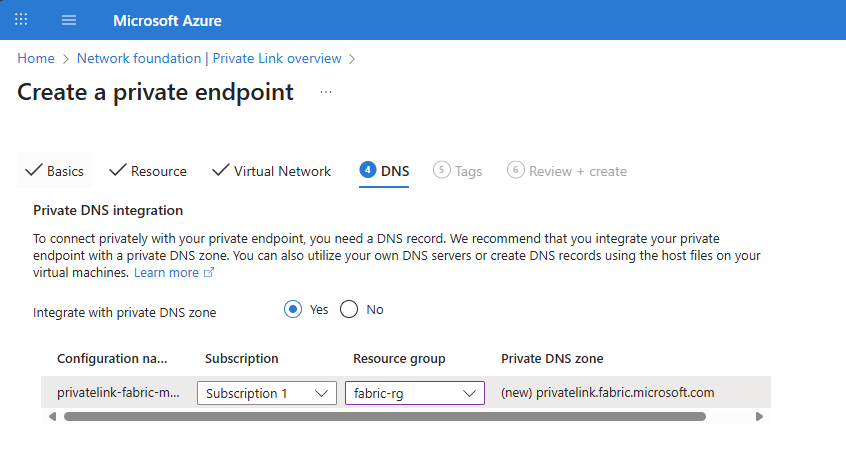Click the step 5 circle badge for Tags
This screenshot has height=451, width=846.
click(441, 170)
